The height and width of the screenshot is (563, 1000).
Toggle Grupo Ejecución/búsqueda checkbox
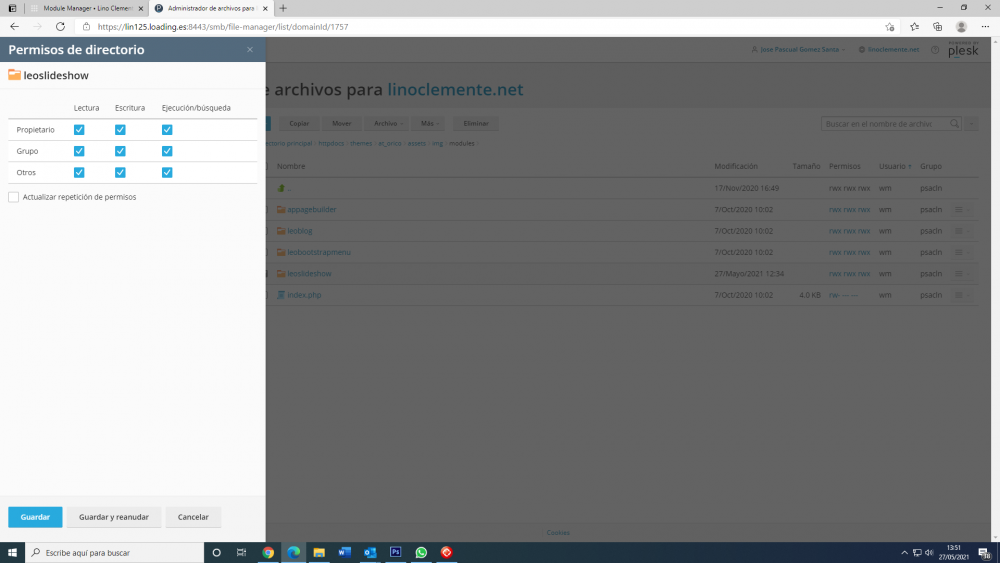tap(167, 151)
